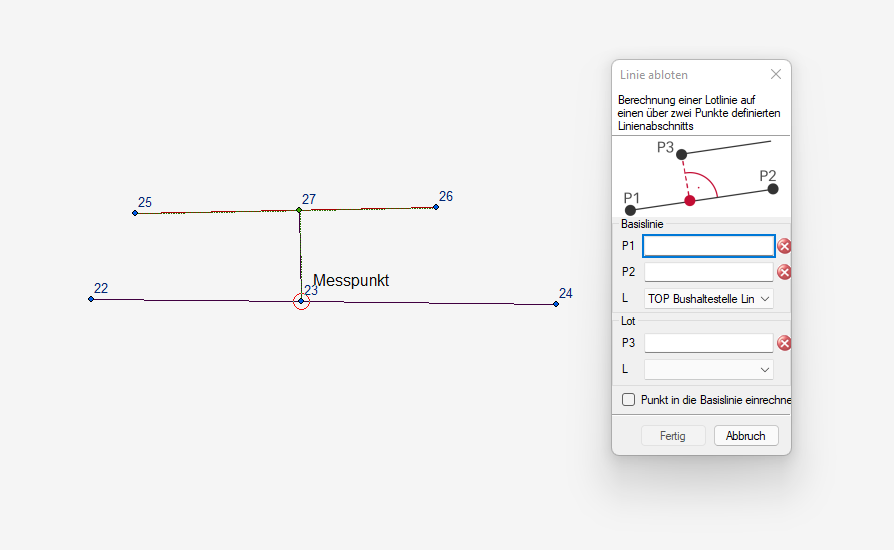Open the Basislinie L dropdown 'TOP Bushaltestelle'
894x550 pixels.
(x=708, y=299)
